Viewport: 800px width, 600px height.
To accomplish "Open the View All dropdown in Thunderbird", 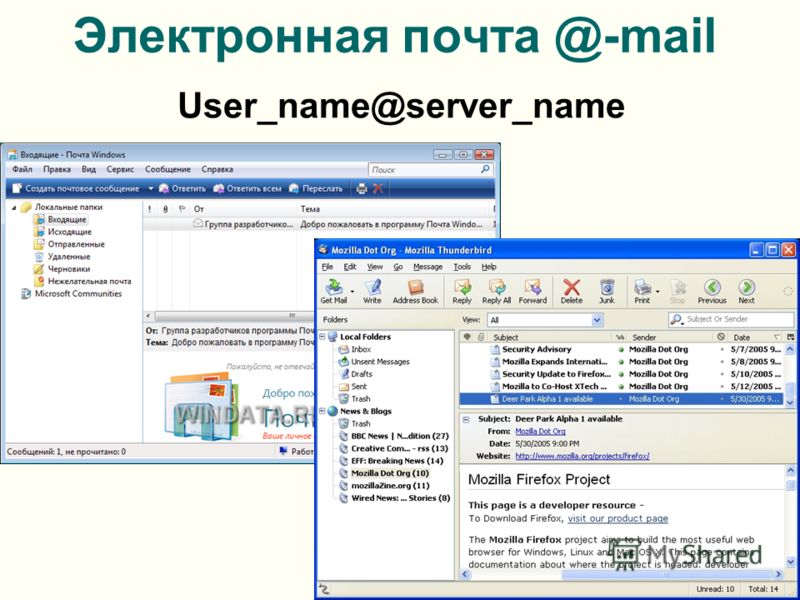I will [597, 320].
